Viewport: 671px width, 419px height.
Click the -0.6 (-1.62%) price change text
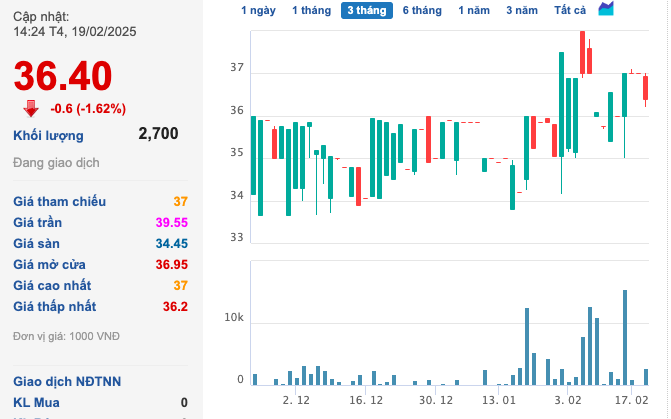[x=88, y=108]
